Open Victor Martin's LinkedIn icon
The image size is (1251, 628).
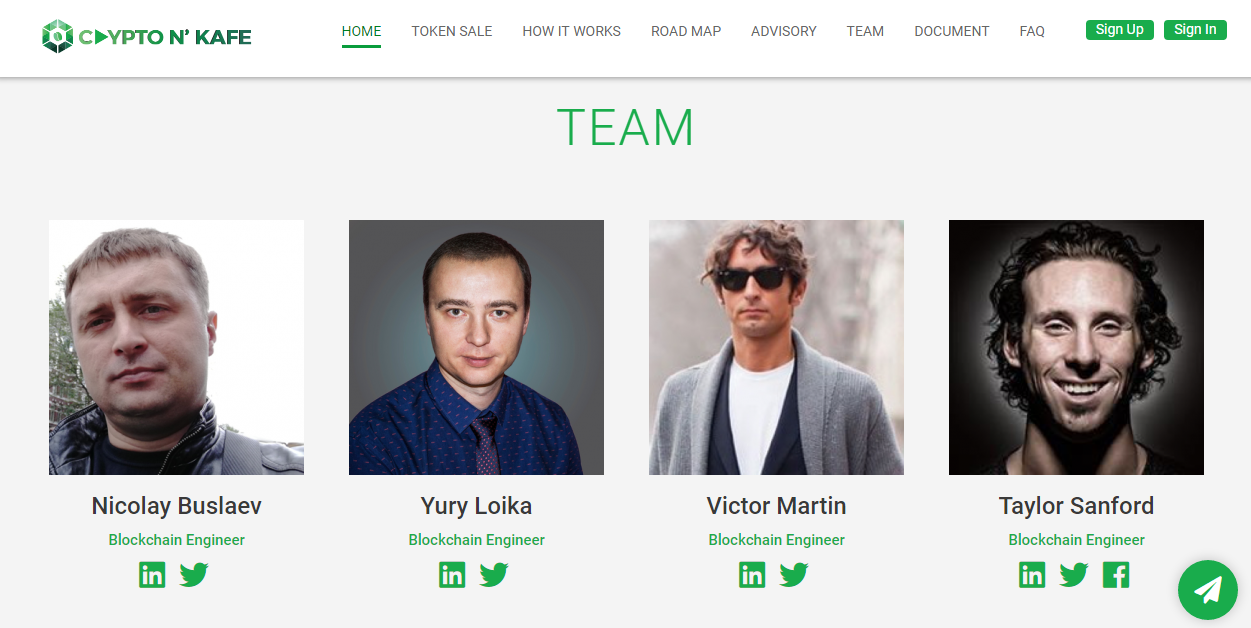[x=752, y=575]
